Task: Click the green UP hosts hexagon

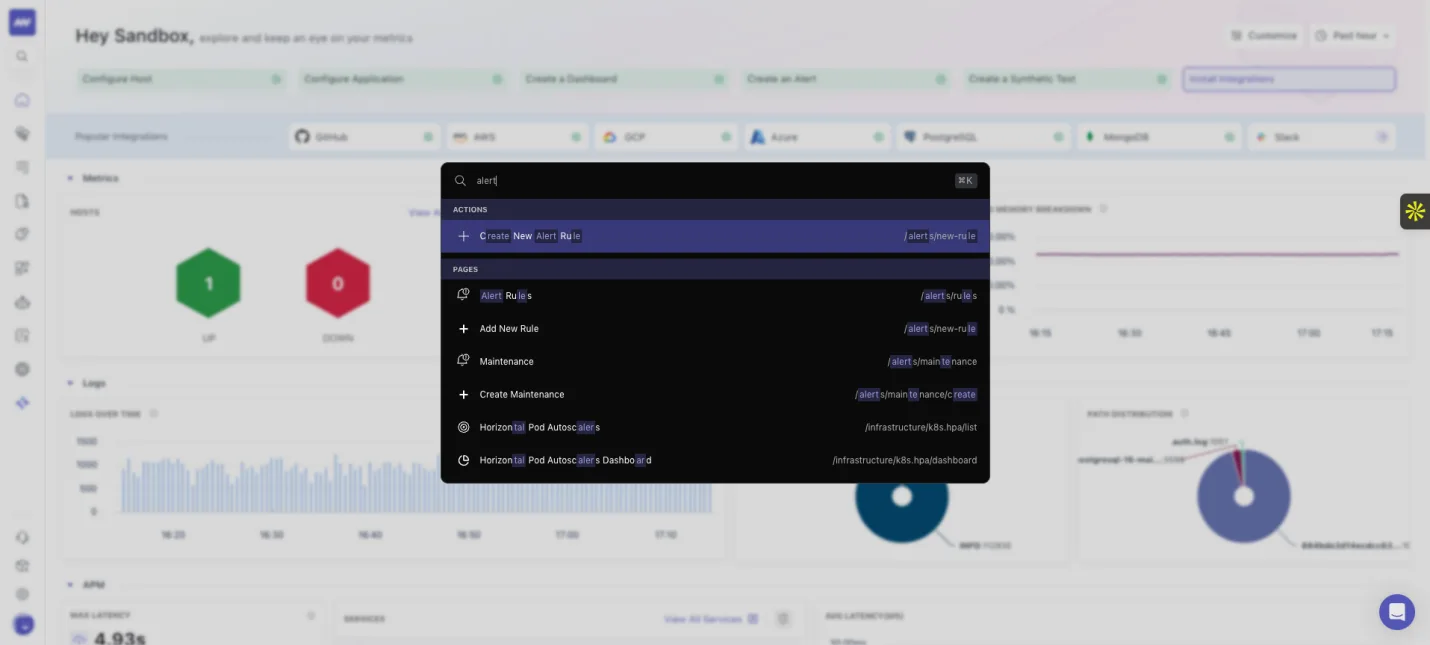Action: click(x=208, y=284)
